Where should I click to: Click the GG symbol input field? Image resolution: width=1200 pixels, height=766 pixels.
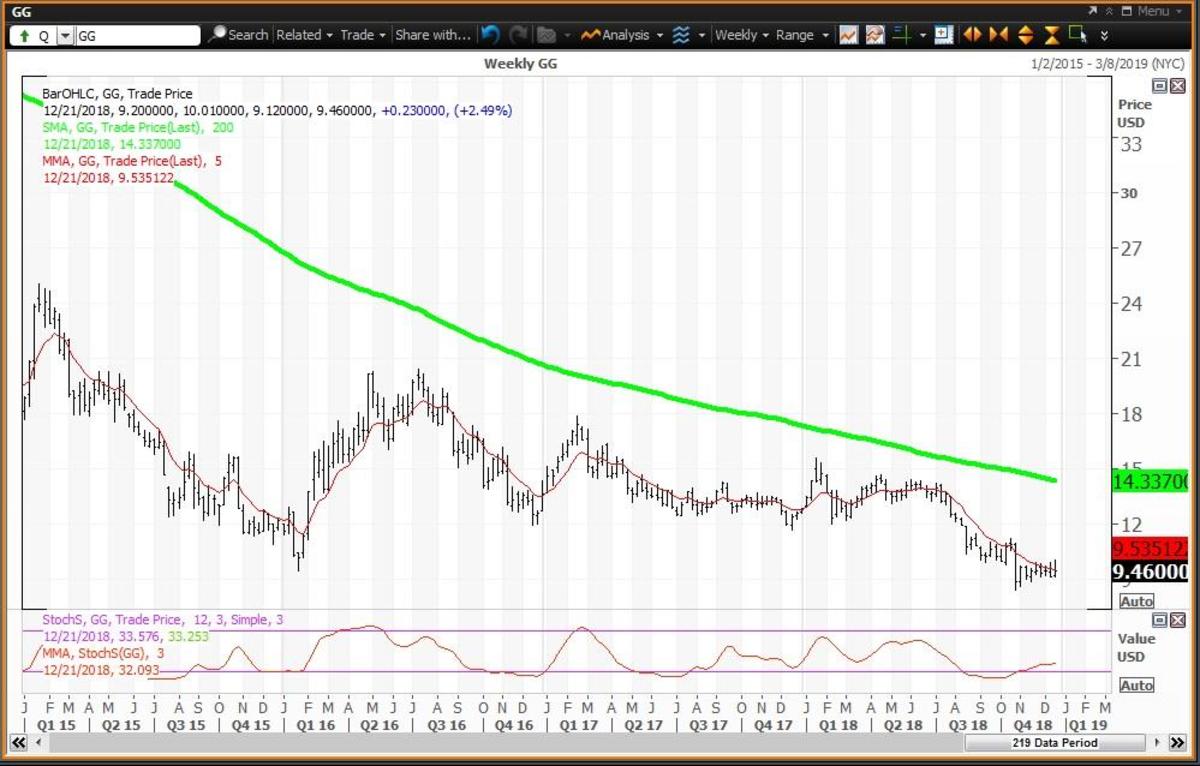pos(137,35)
